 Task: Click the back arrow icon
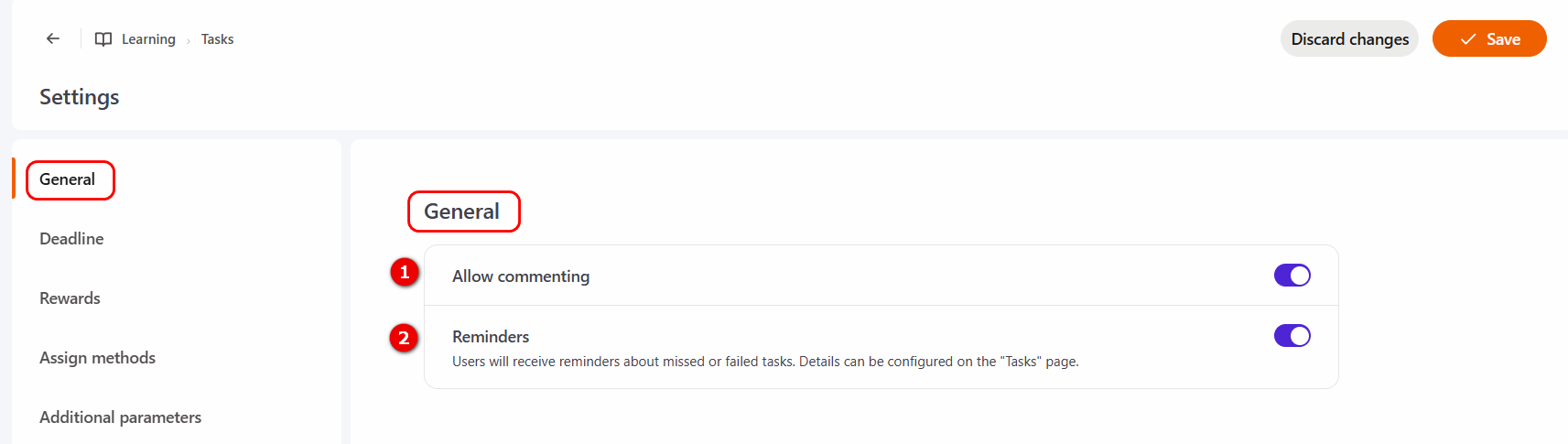pyautogui.click(x=53, y=38)
